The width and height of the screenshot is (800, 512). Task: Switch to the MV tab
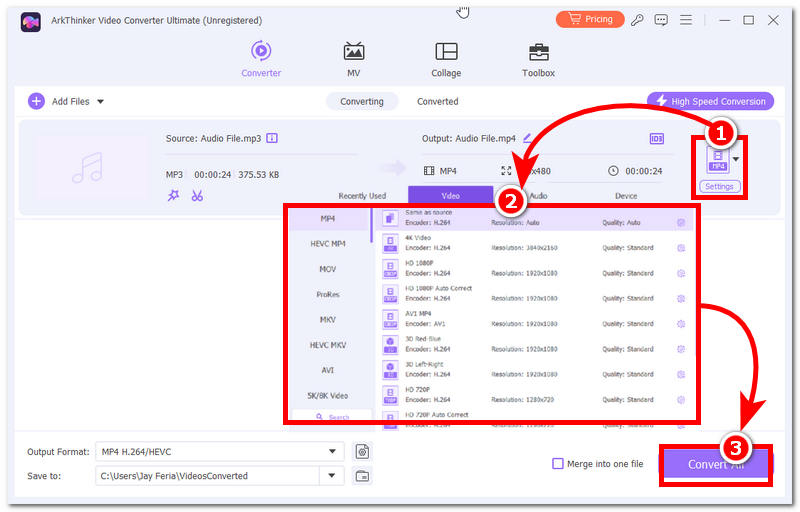pos(354,59)
